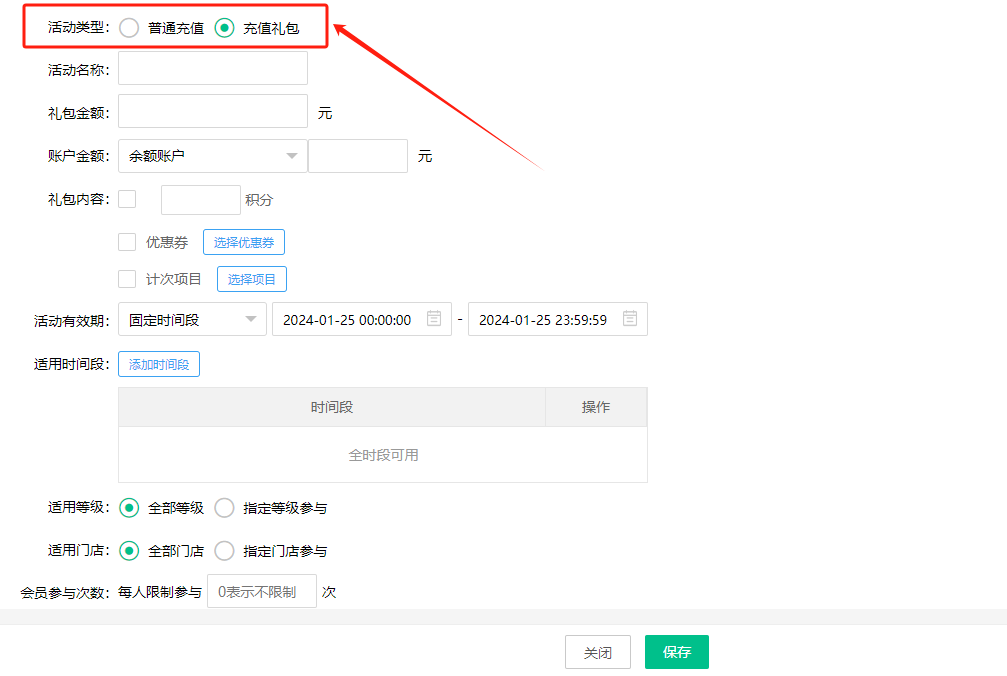
Task: Open the 余额账户 account dropdown
Action: [212, 156]
